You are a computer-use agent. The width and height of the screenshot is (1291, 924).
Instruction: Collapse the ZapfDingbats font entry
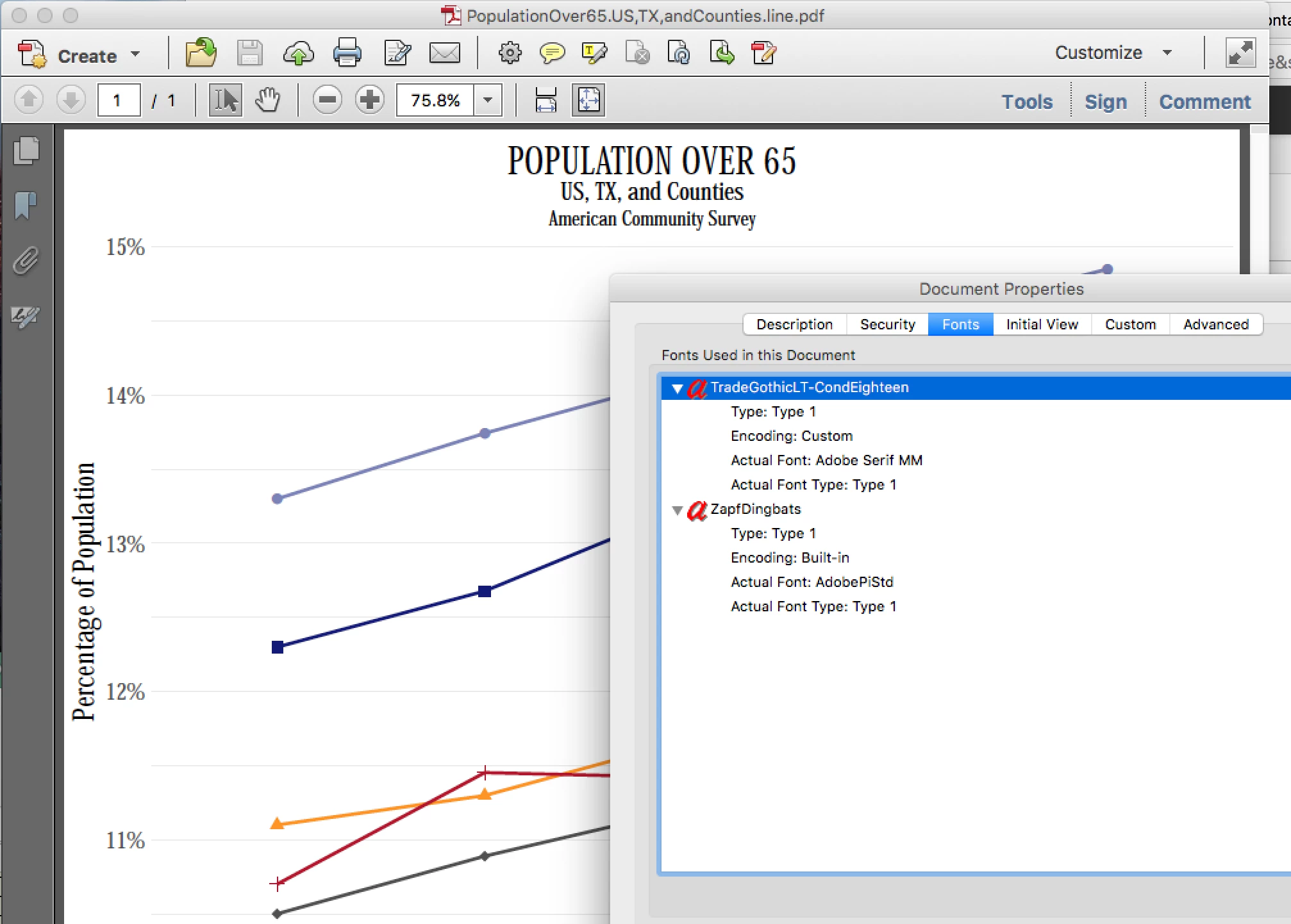click(678, 510)
